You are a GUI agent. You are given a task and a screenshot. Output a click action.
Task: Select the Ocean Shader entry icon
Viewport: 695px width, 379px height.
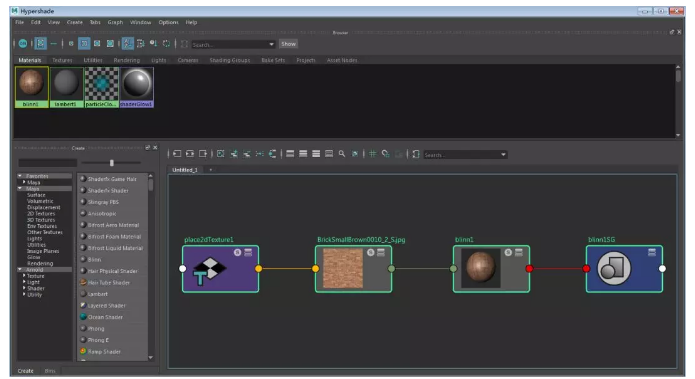[83, 316]
